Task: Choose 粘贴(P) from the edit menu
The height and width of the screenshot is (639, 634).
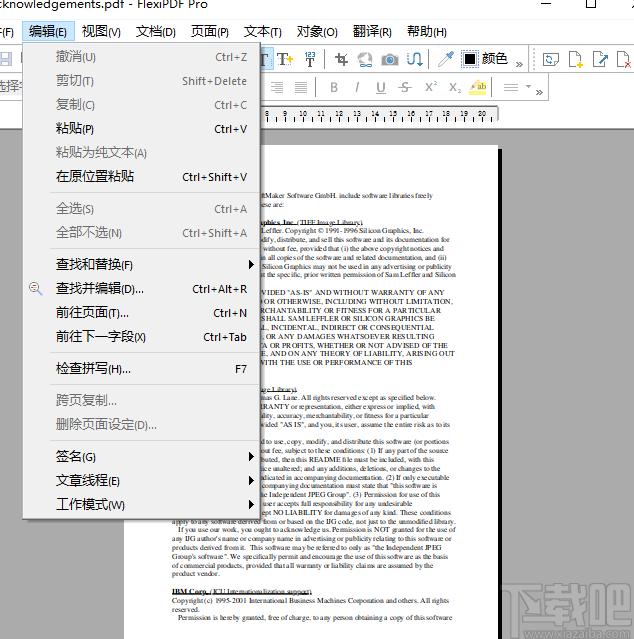Action: [141, 129]
